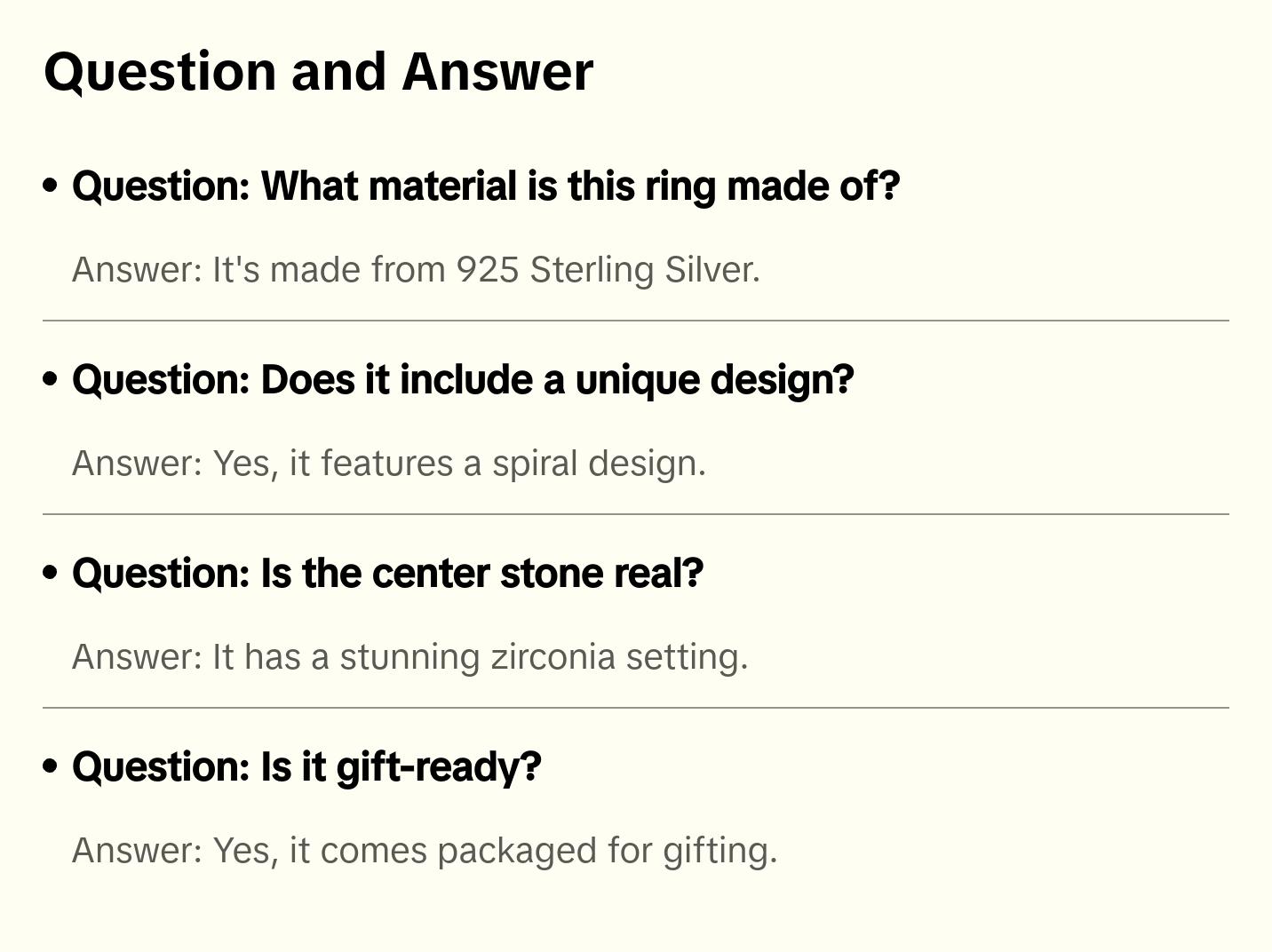Viewport: 1272px width, 952px height.
Task: Click divider line below zirconia setting answer
Action: [635, 708]
